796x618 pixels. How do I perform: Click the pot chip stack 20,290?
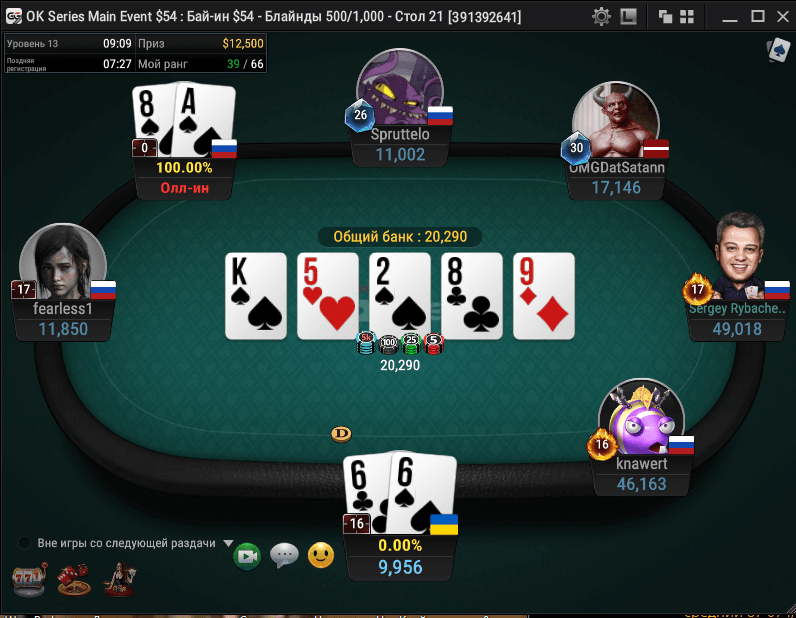coord(400,344)
